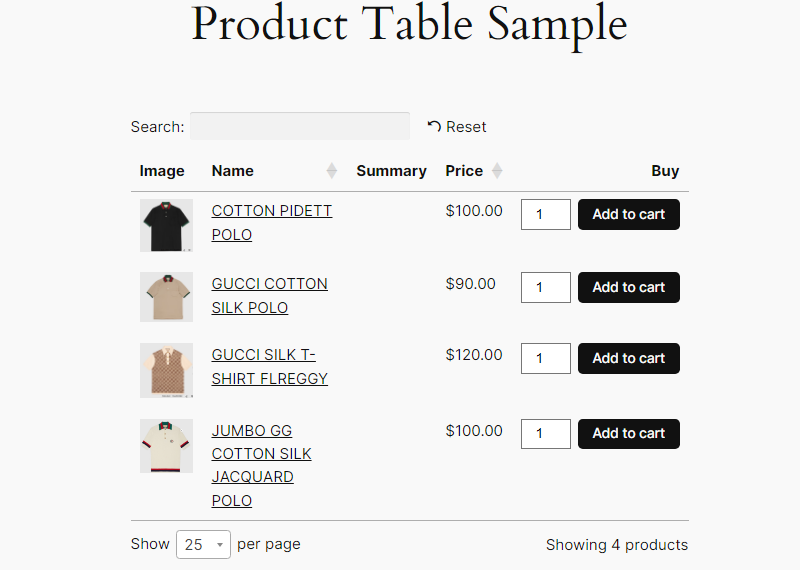800x570 pixels.
Task: Open the Gucci Silk T-Shirt Flreggy thumbnail
Action: click(166, 370)
